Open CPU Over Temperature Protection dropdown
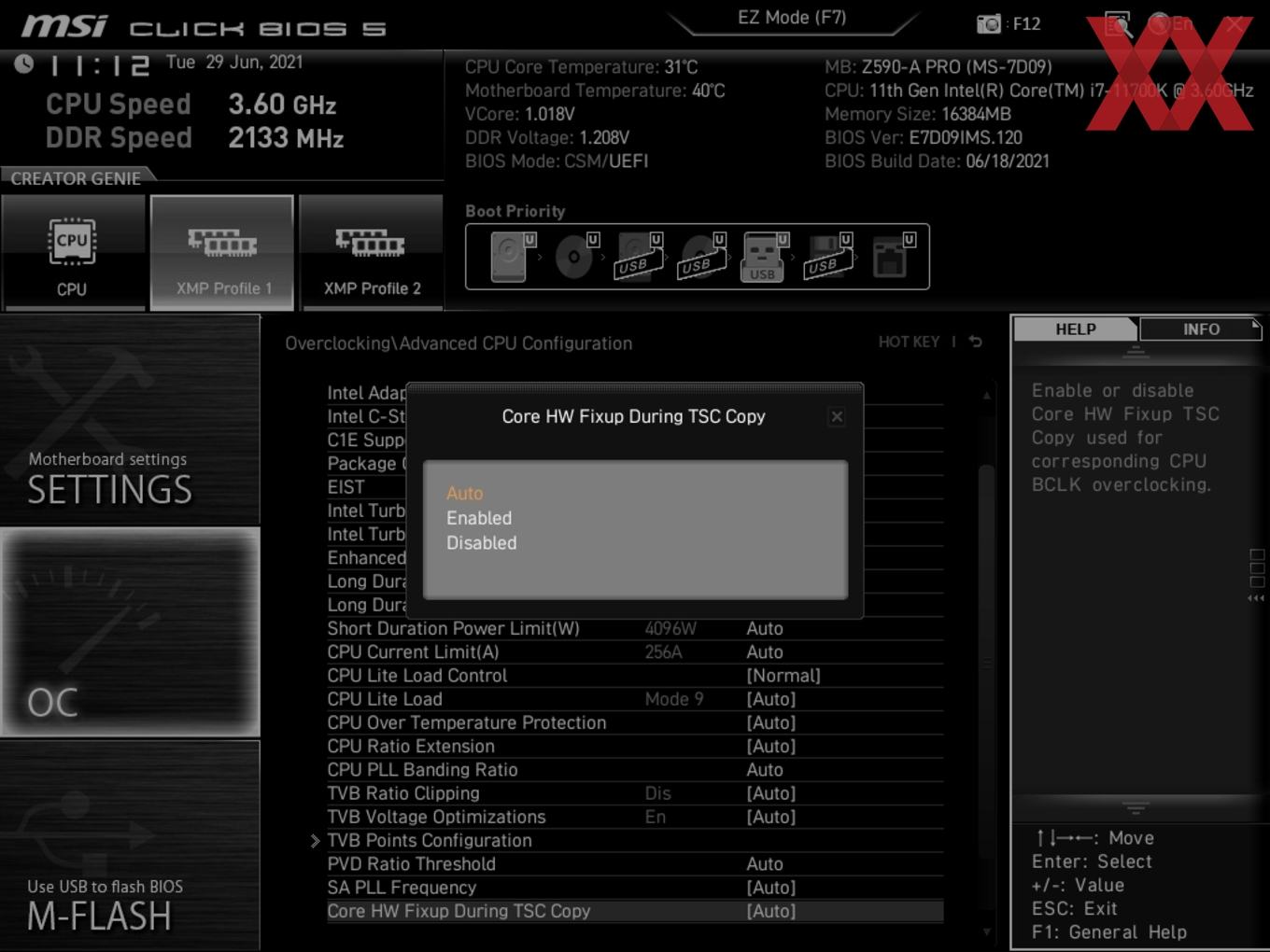The width and height of the screenshot is (1270, 952). 771,723
